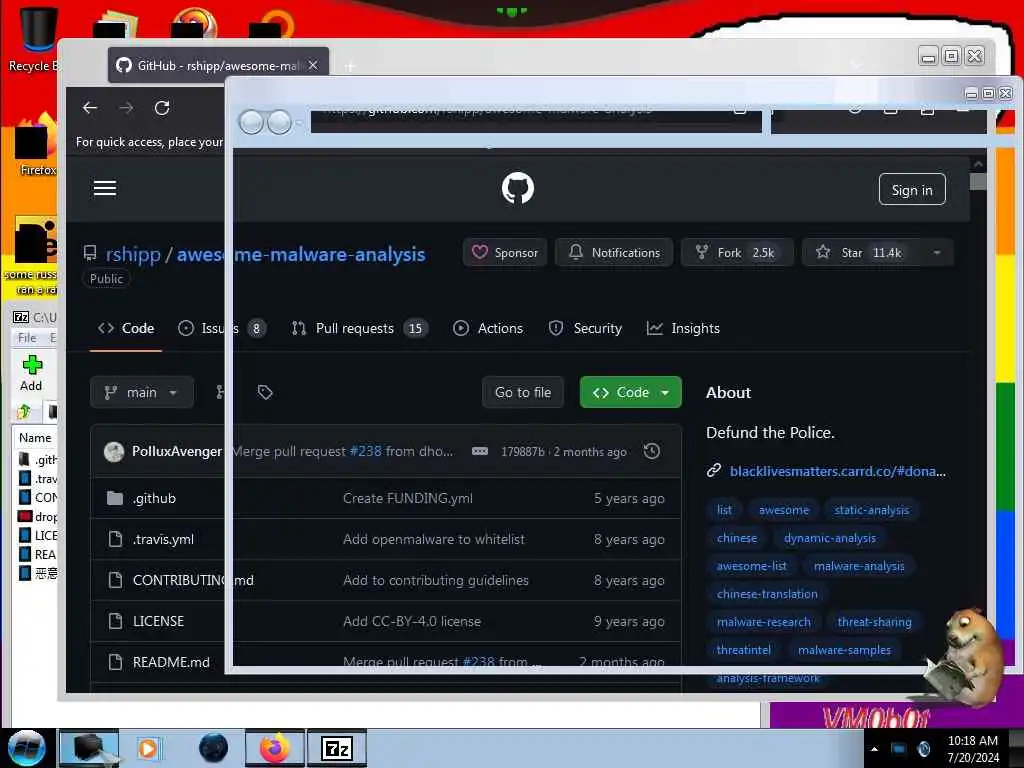1024x768 pixels.
Task: Open the Windows Start button
Action: 27,748
